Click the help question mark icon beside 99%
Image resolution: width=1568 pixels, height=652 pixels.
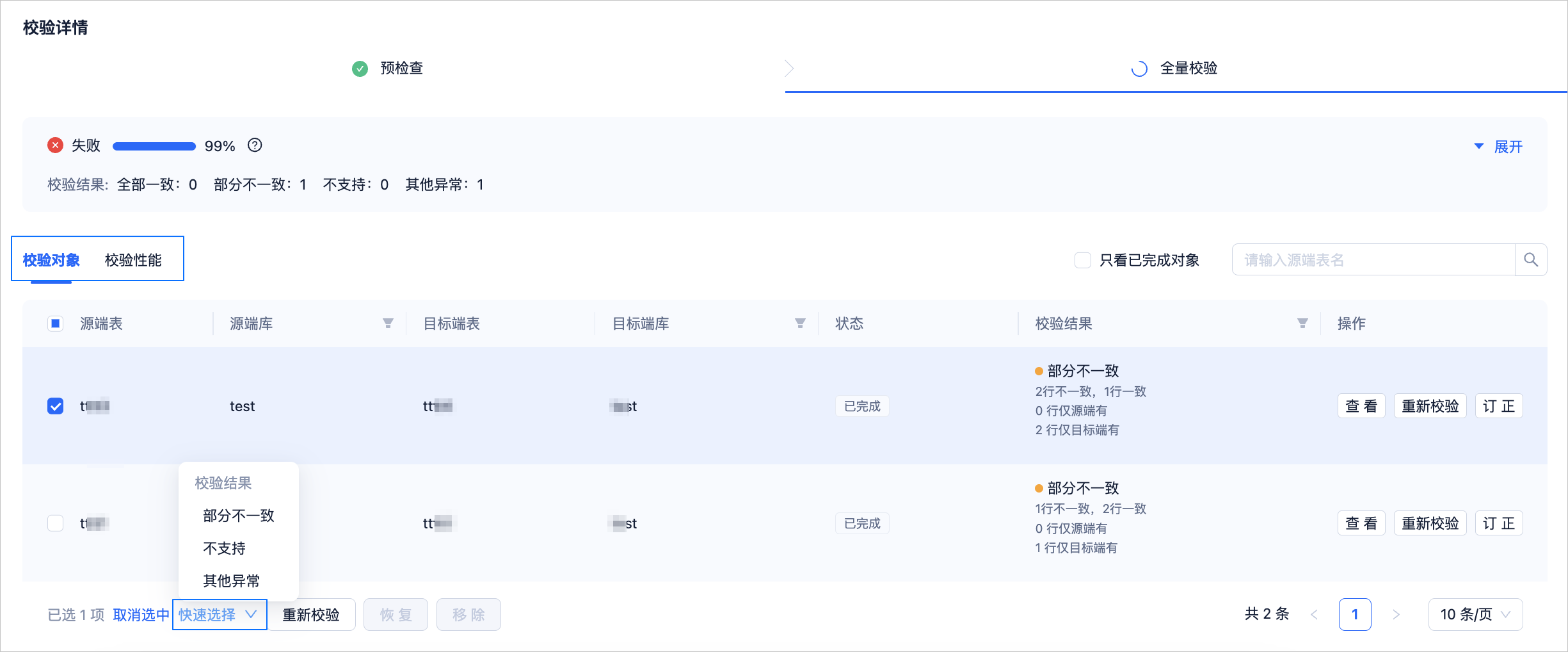[x=255, y=145]
